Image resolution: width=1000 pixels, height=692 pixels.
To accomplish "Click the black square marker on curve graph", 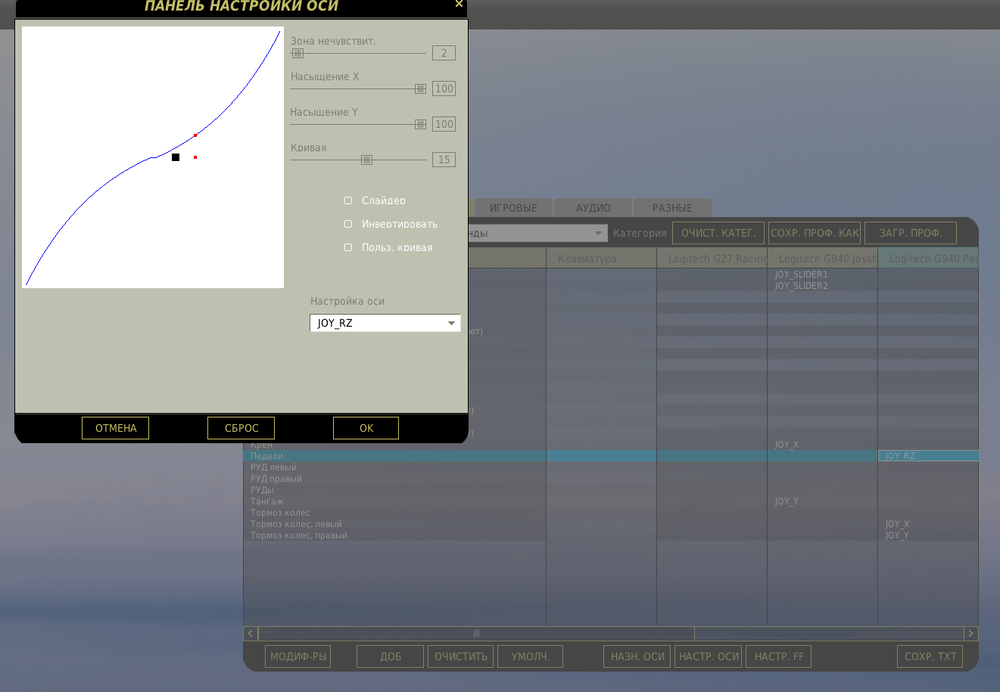I will pos(175,157).
